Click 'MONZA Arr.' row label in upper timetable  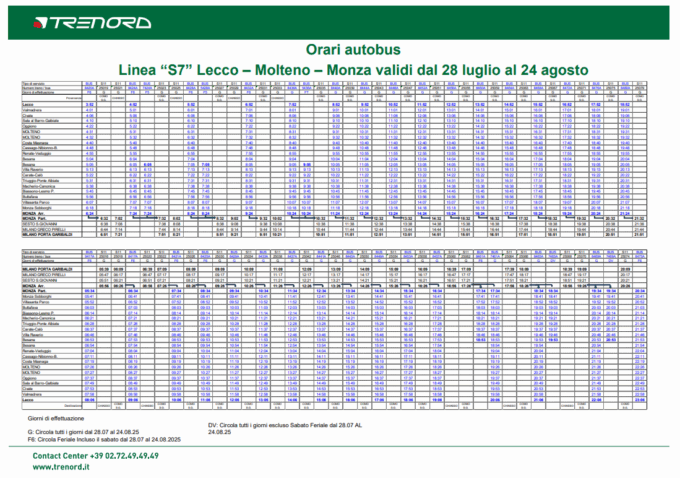34,213
